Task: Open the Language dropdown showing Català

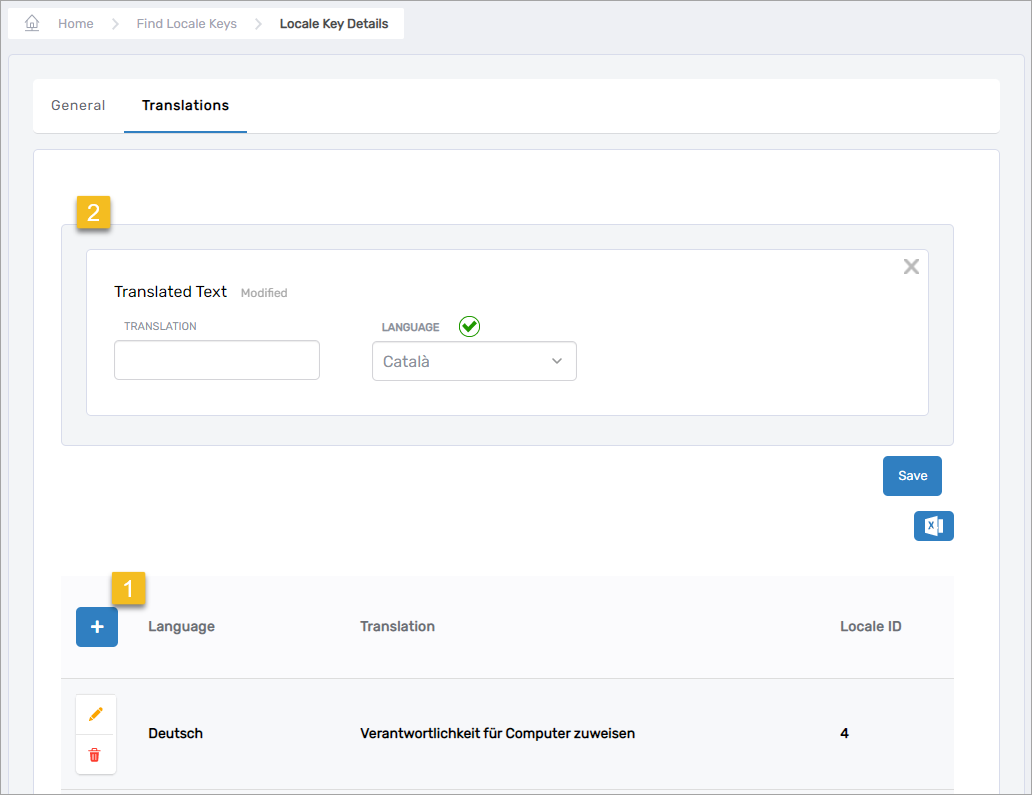Action: (474, 361)
